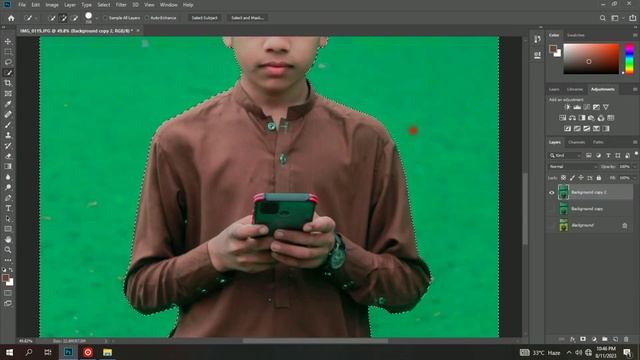Image resolution: width=640 pixels, height=360 pixels.
Task: Open the Fill value dropdown
Action: (x=634, y=178)
